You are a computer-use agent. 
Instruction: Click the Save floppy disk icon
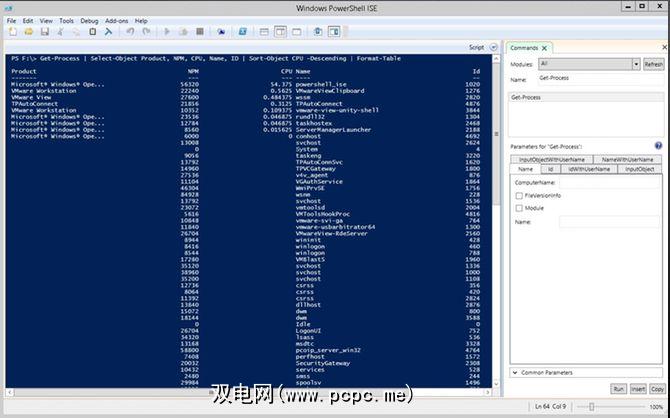point(44,32)
